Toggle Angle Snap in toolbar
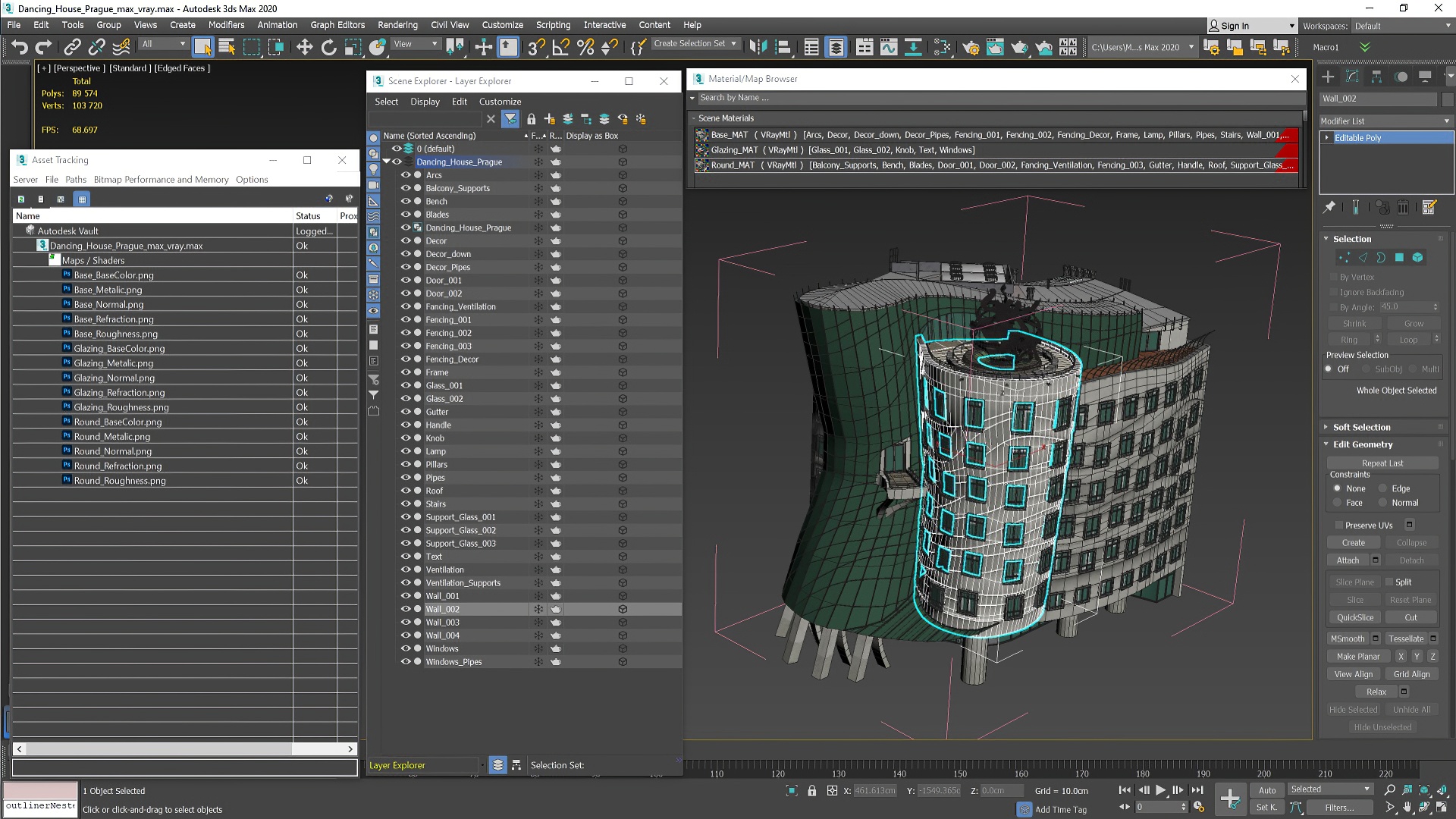This screenshot has width=1456, height=819. (x=560, y=47)
